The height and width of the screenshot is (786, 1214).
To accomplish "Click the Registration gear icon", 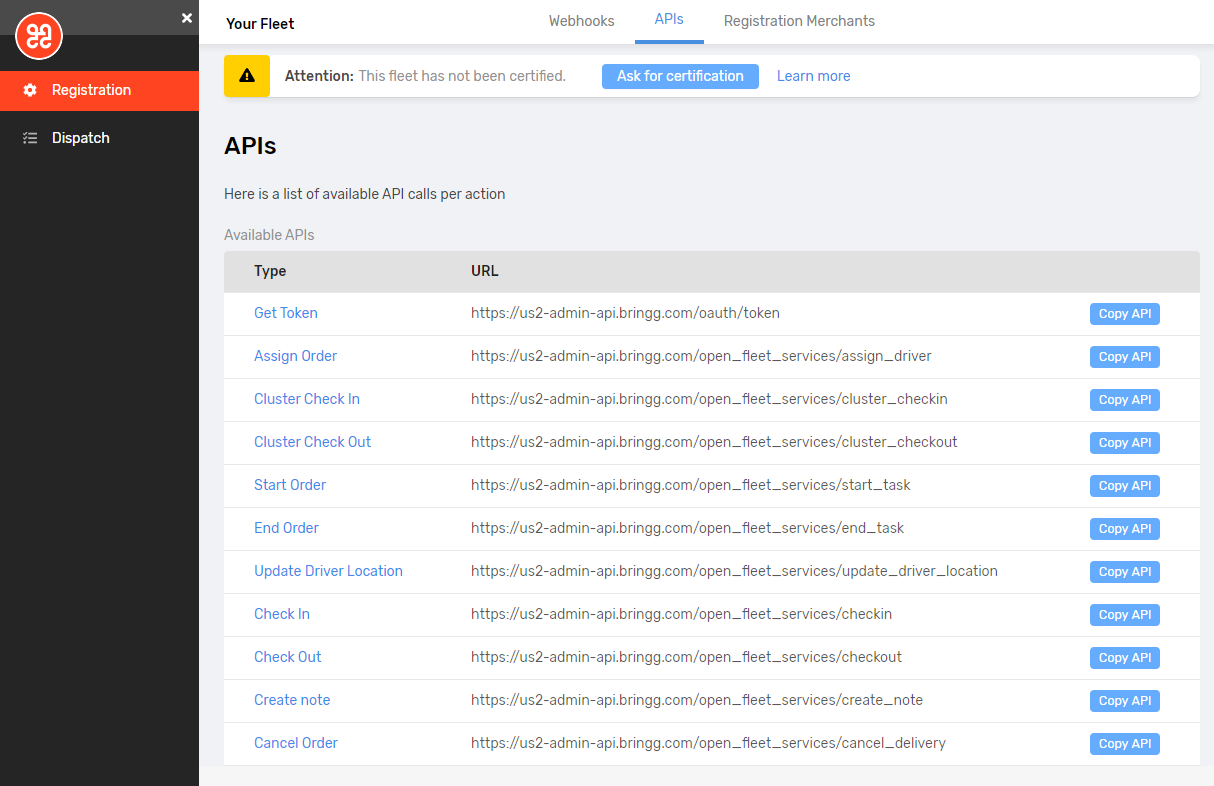I will [30, 90].
